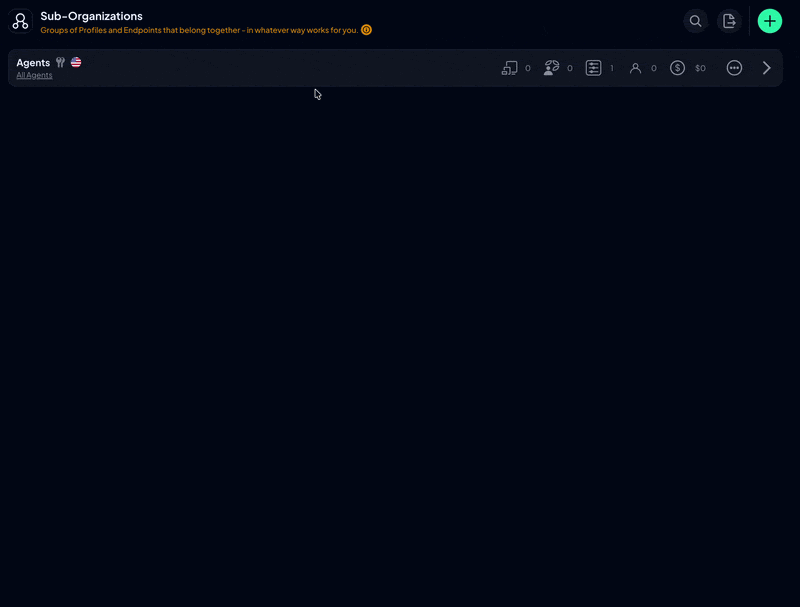Open the All Agents link
Screen dimensions: 800x607
(x=34, y=75)
